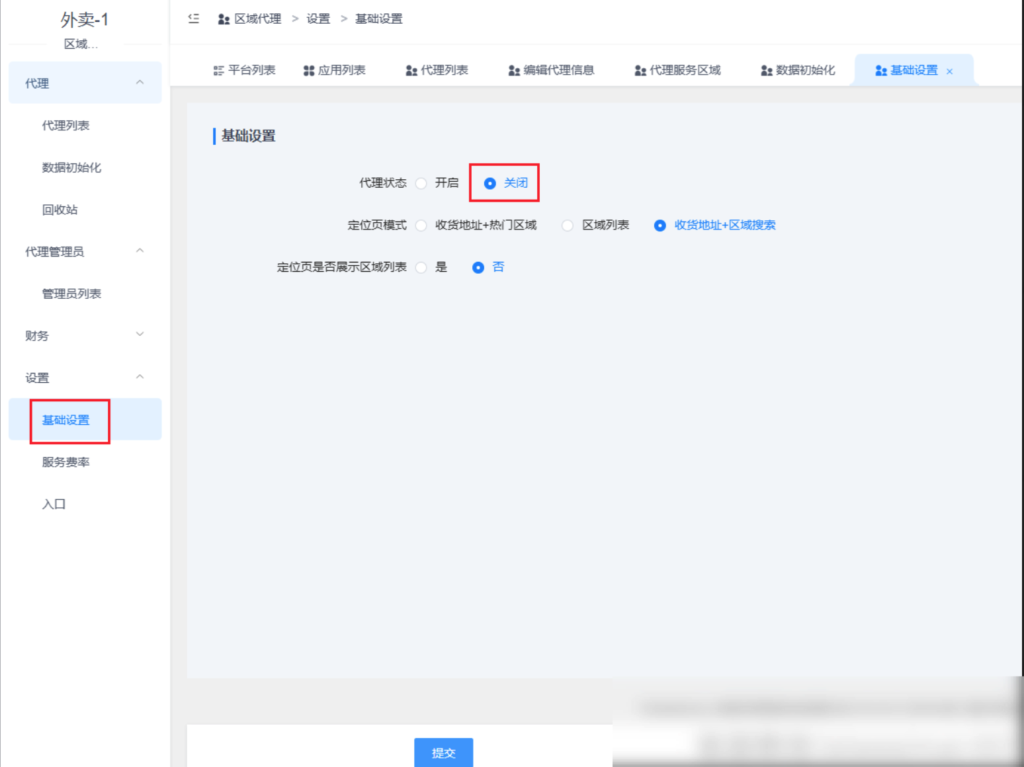Collapse the sidebar using the hamburger icon

(193, 18)
